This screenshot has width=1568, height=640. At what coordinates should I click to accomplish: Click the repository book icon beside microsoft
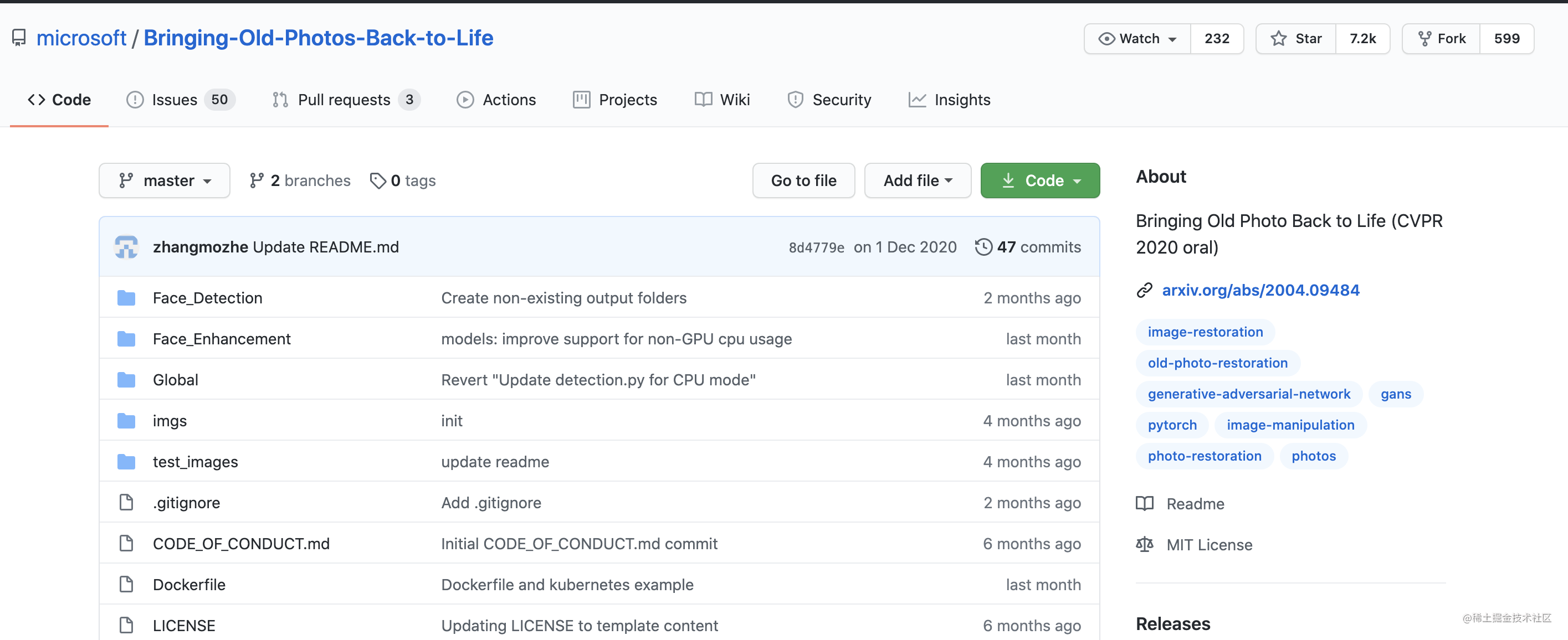[19, 38]
